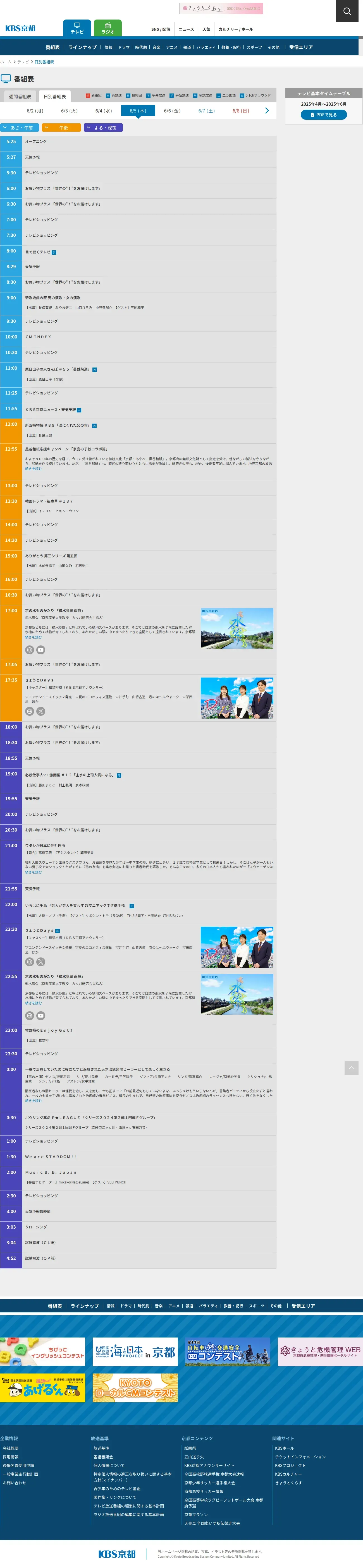The height and width of the screenshot is (1568, 363).
Task: Switch to 週間番組表 tab
Action: 20,97
